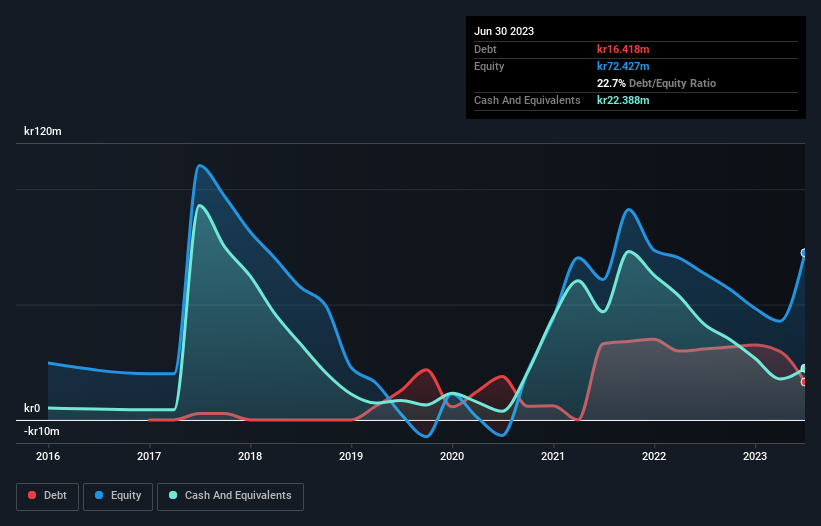The width and height of the screenshot is (821, 526).
Task: Click the kr72.427m equity value
Action: pyautogui.click(x=623, y=66)
